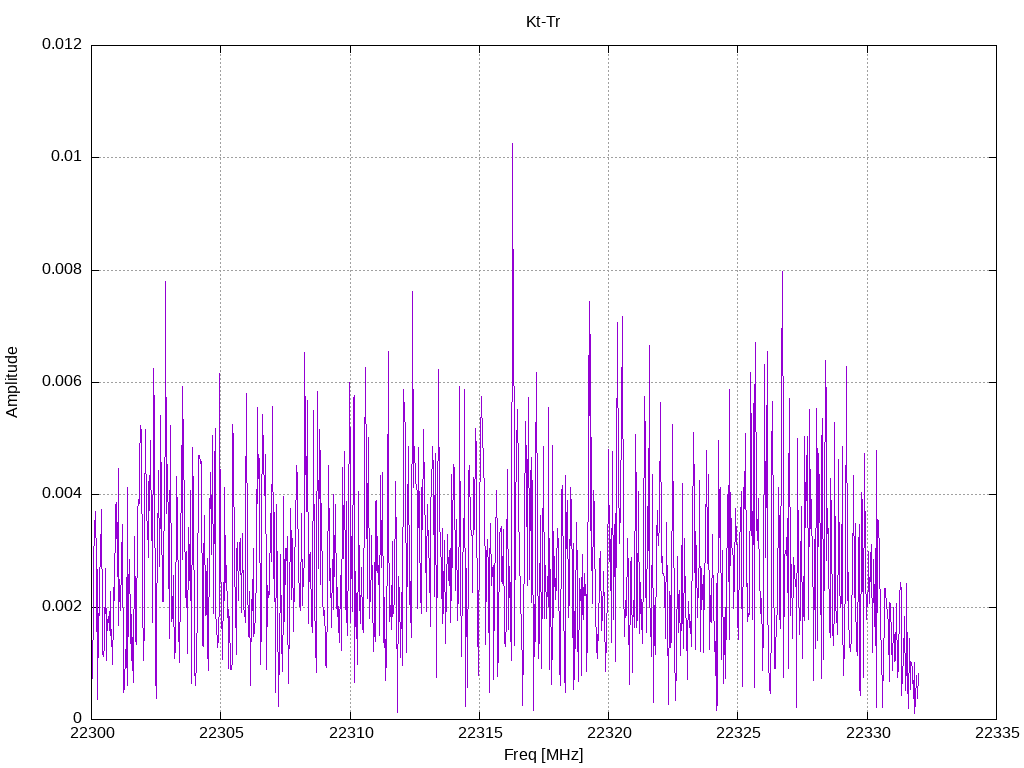The height and width of the screenshot is (768, 1024).
Task: Click the plot title 'Kt-Tr'
Action: click(543, 22)
